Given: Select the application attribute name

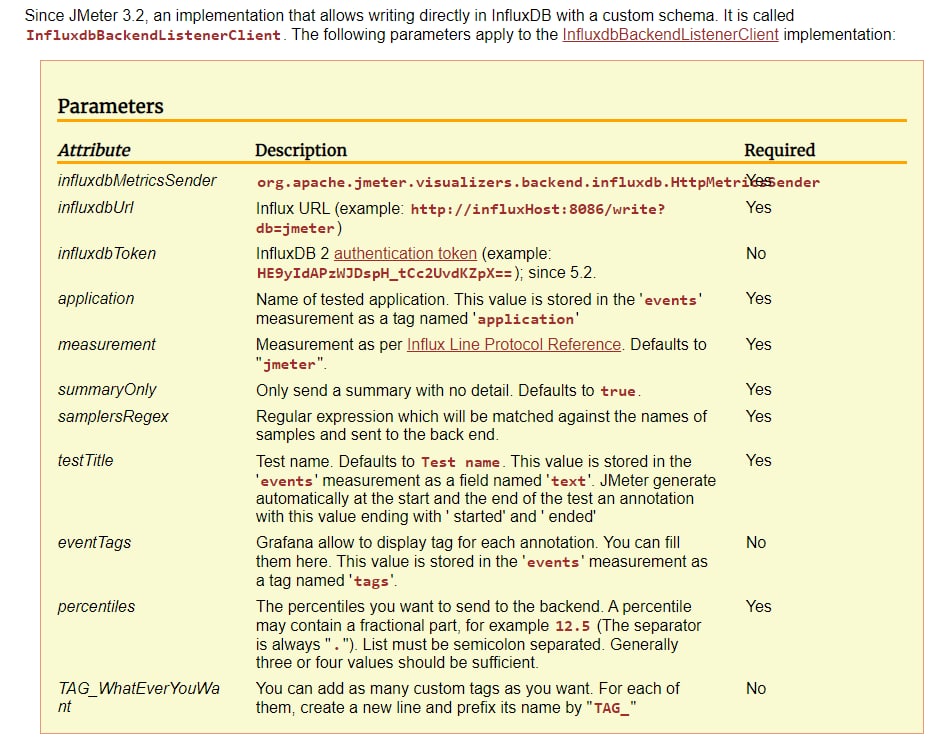Looking at the screenshot, I should click(x=96, y=299).
